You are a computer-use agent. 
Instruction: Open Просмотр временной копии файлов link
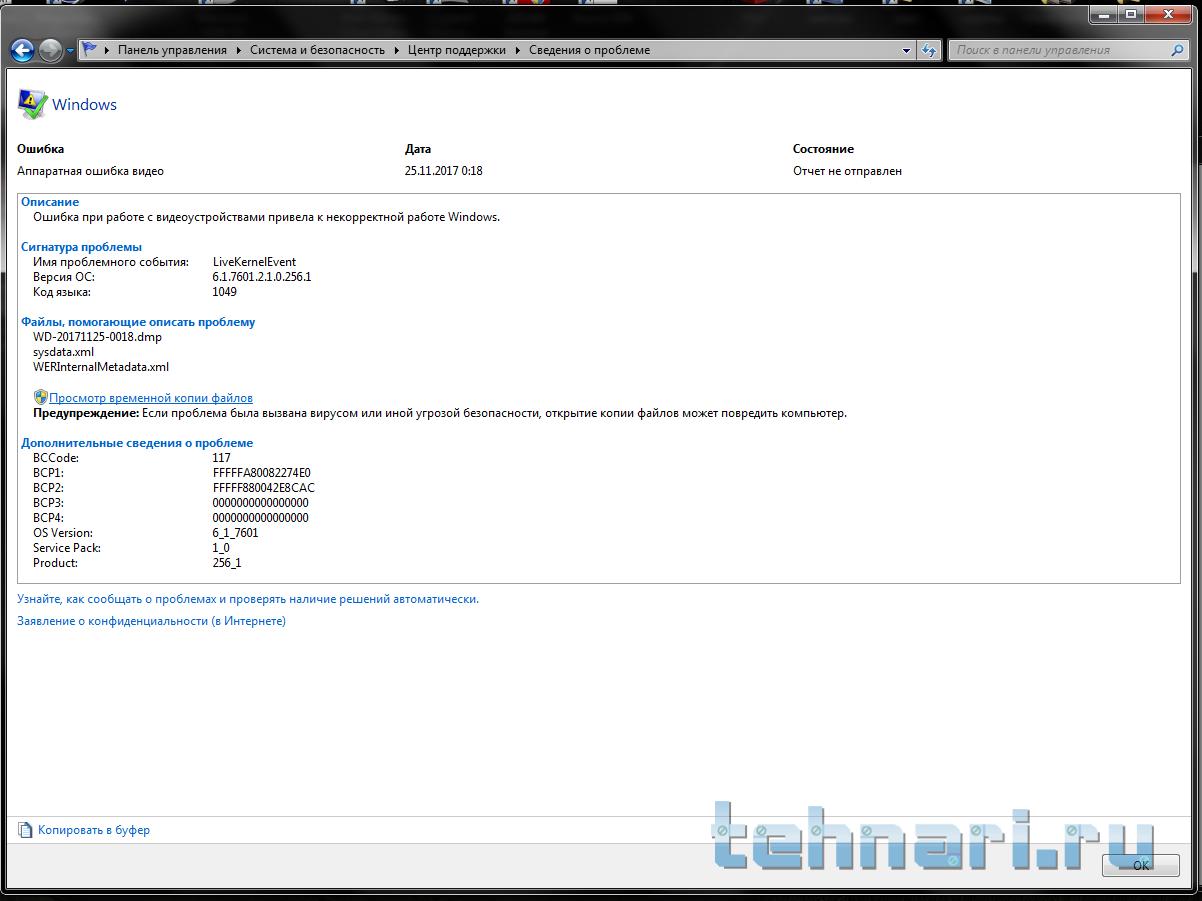(x=151, y=398)
